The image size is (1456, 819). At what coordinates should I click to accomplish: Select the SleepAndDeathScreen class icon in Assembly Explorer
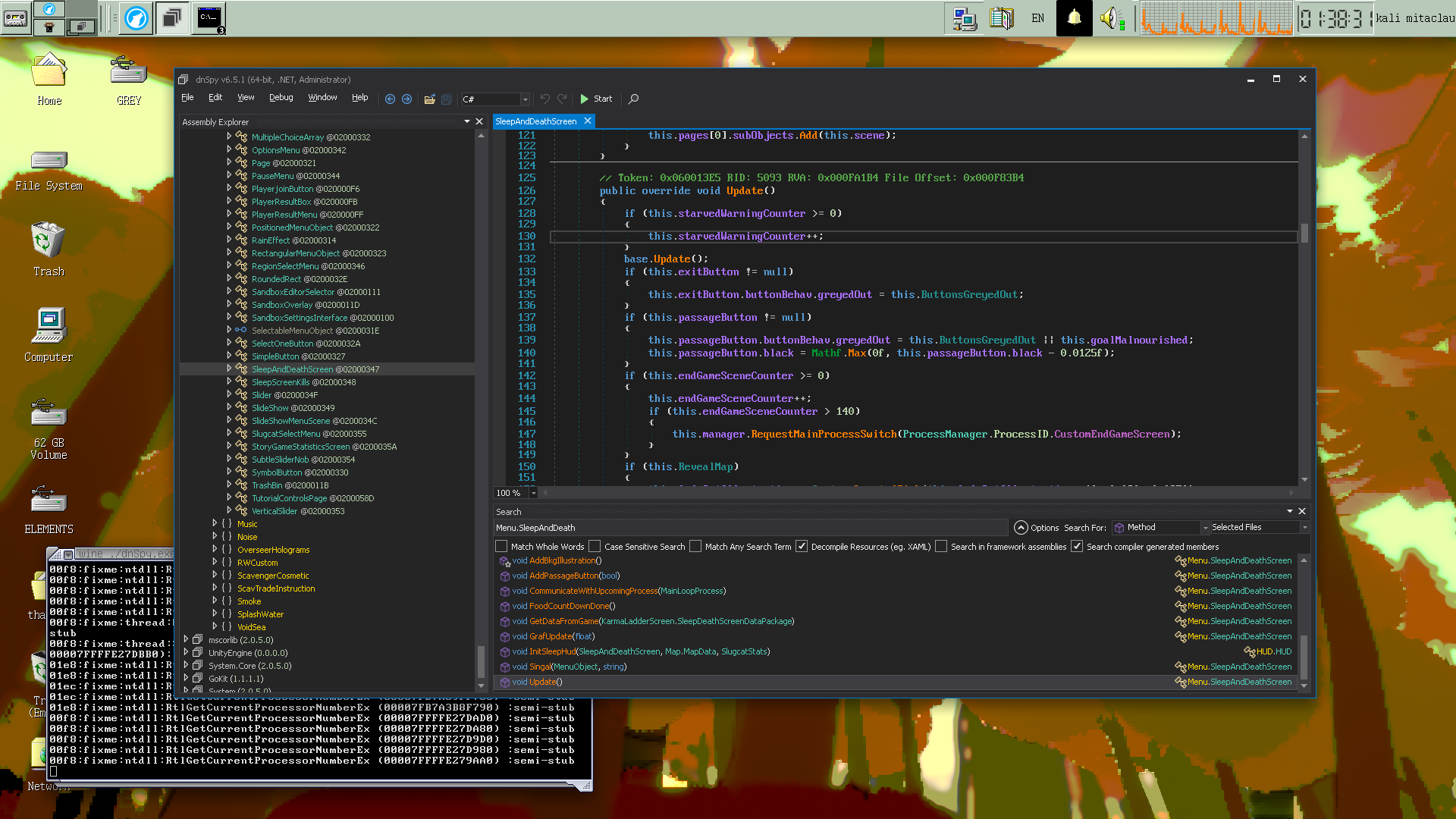pyautogui.click(x=243, y=369)
